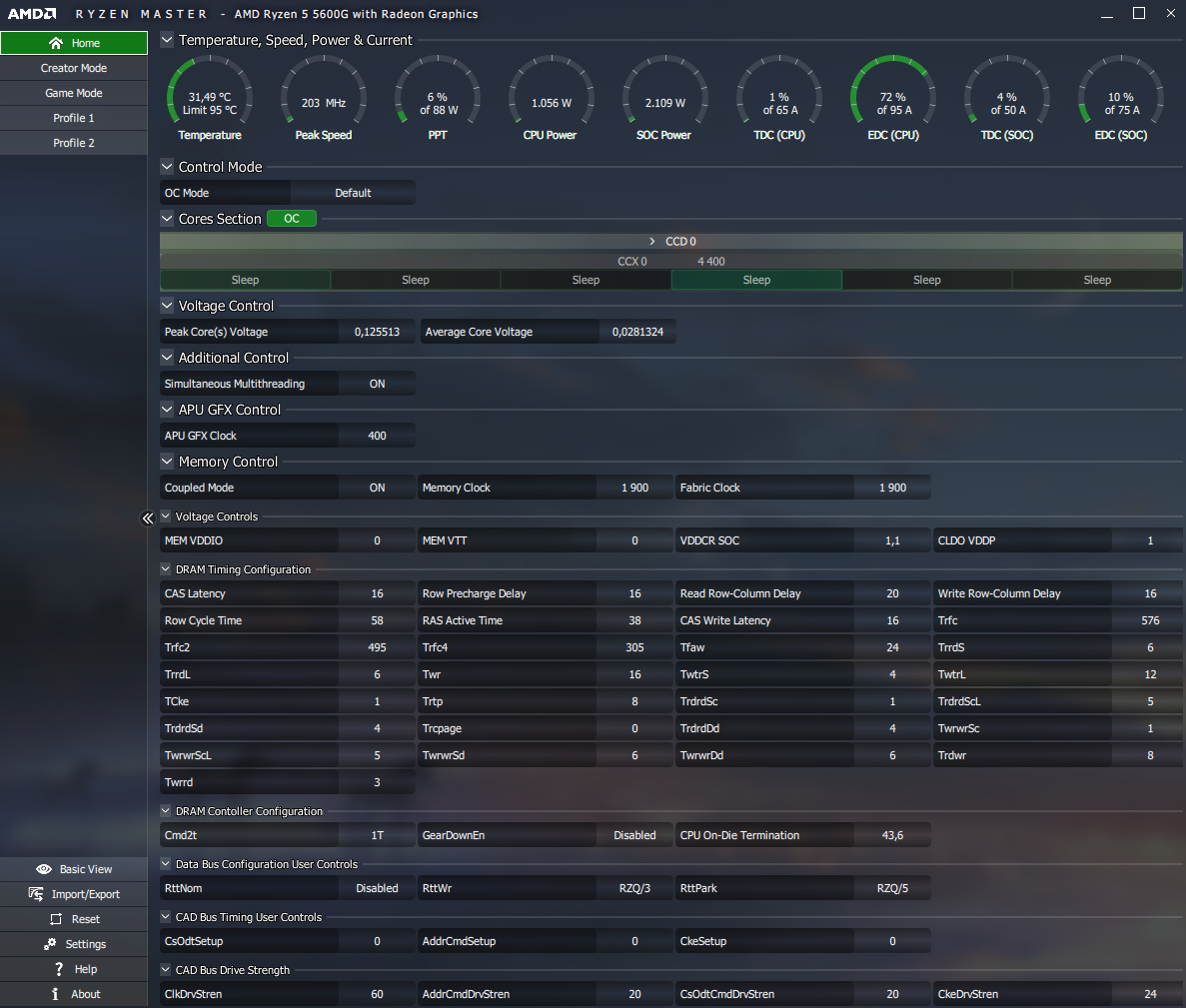The height and width of the screenshot is (1008, 1186).
Task: Select Profile 1
Action: coord(74,118)
